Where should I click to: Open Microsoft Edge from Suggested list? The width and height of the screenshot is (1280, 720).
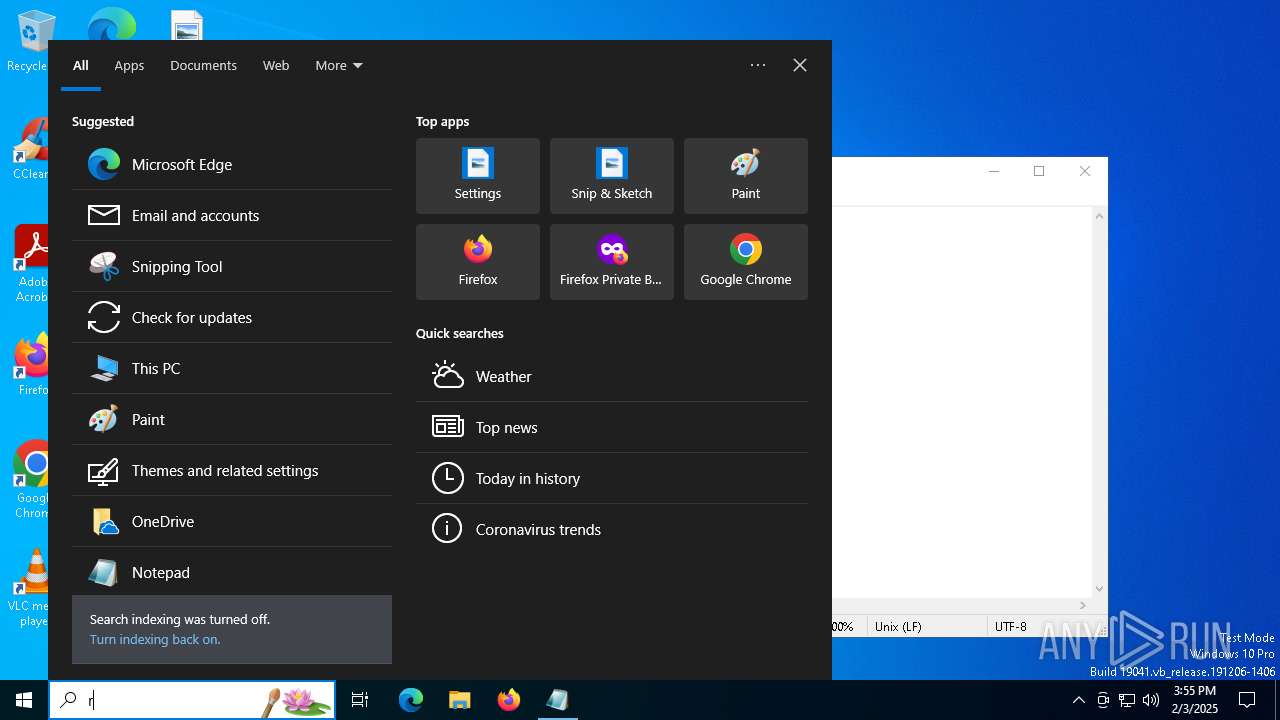[232, 164]
